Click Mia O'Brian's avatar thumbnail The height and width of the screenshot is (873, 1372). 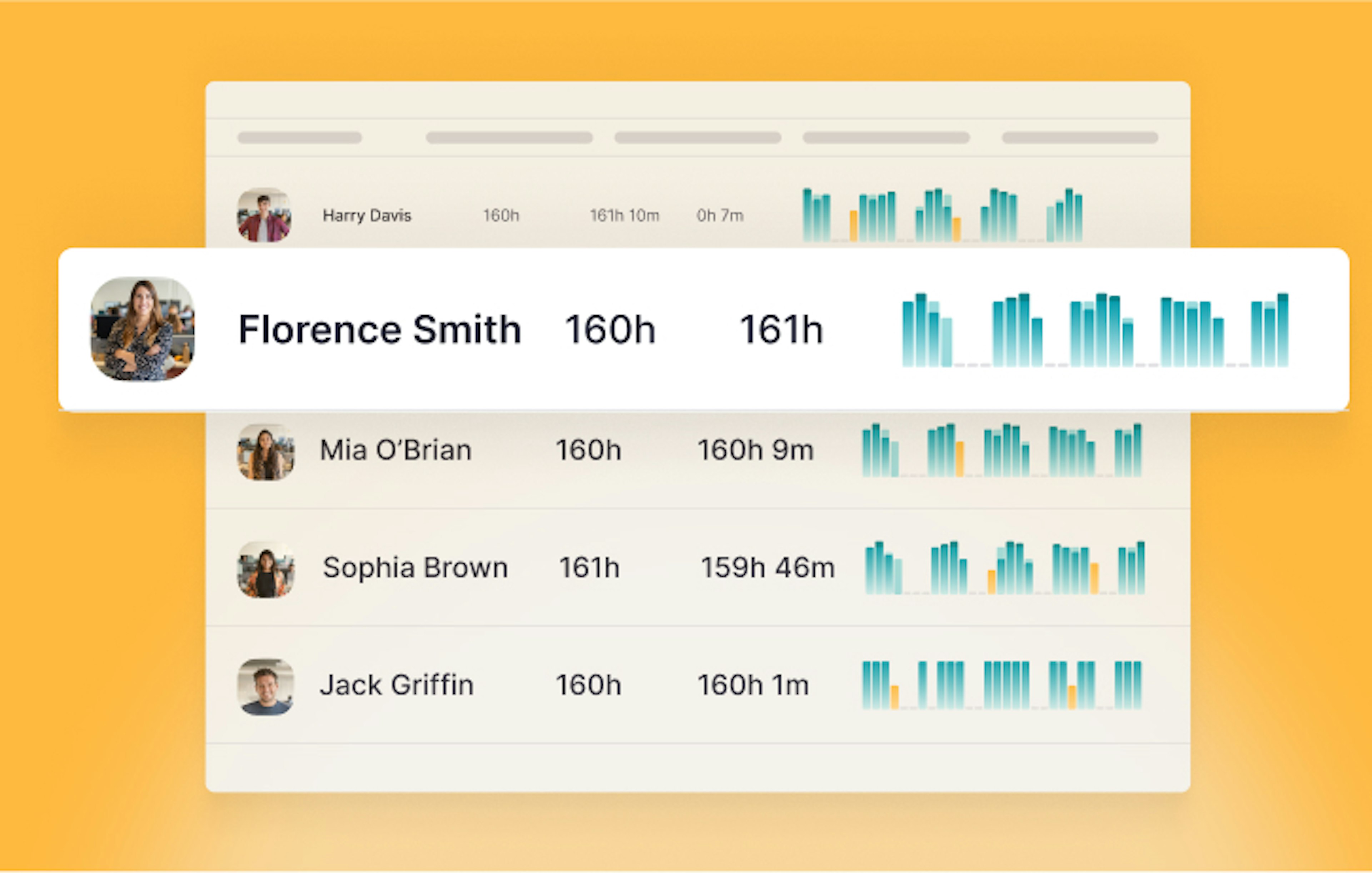[265, 452]
